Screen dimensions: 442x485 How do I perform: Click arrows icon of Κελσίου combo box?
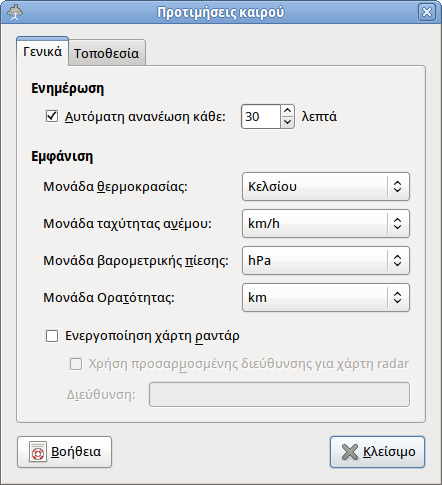coord(397,186)
